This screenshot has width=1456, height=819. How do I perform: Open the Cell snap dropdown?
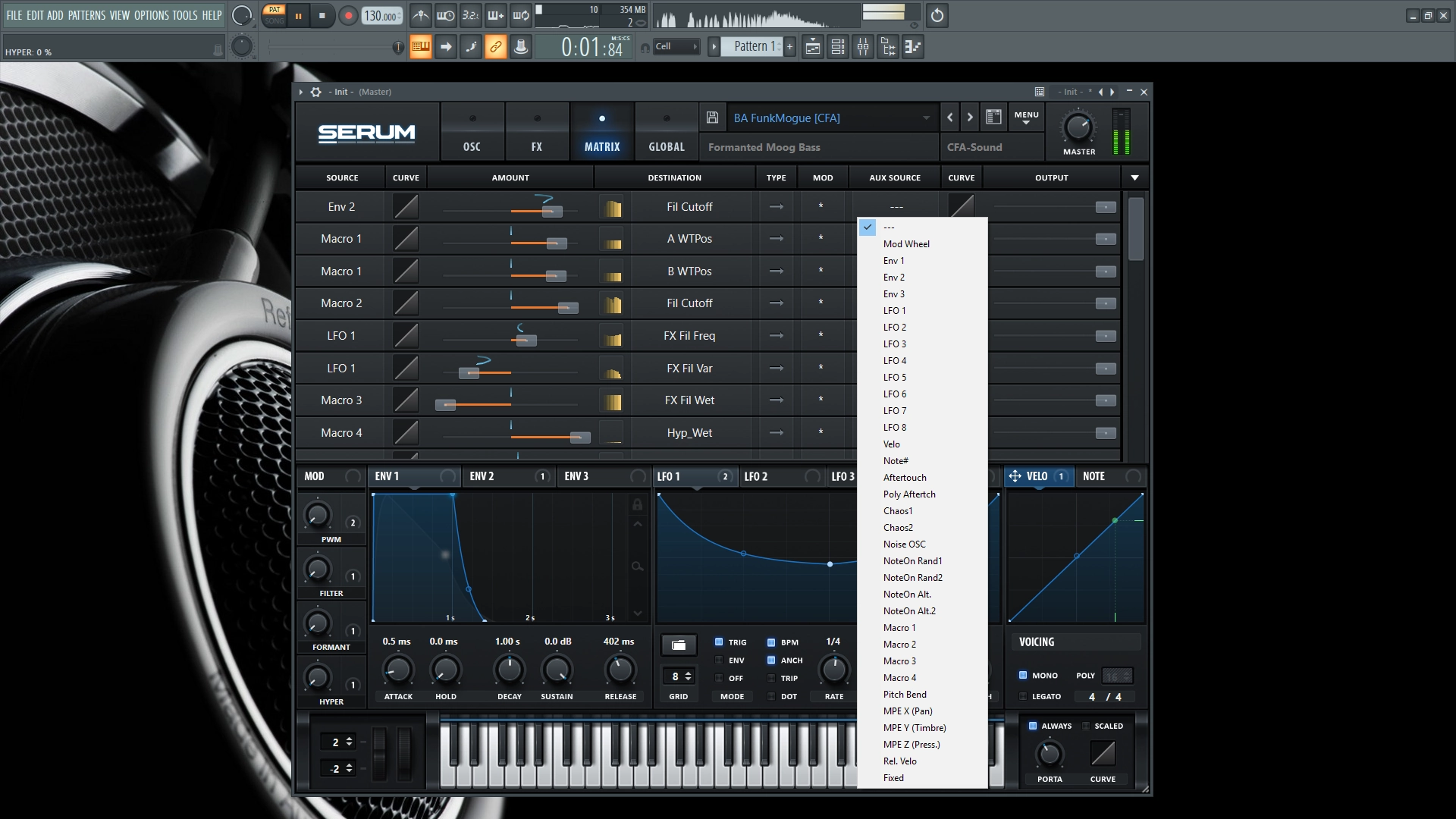pos(676,47)
